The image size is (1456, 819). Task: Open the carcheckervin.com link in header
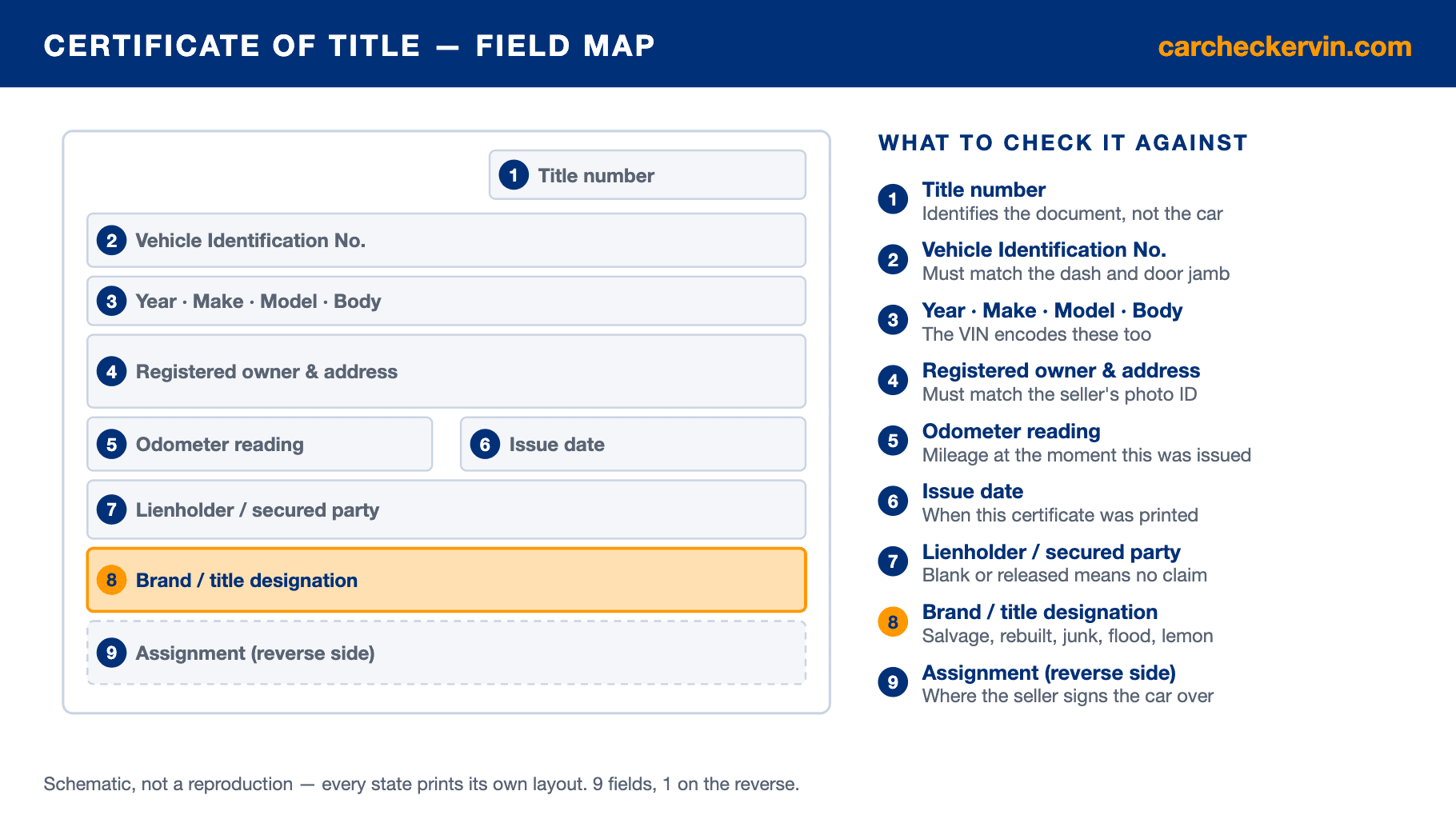[x=1285, y=46]
